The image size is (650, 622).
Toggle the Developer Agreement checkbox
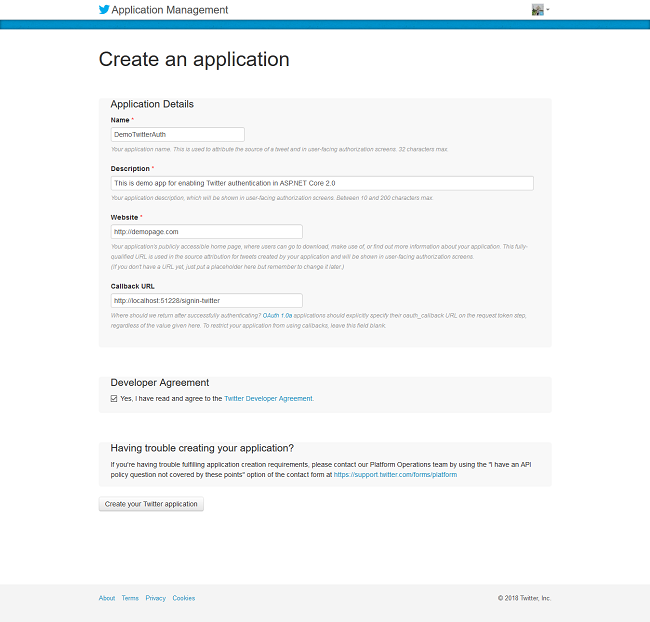(x=114, y=398)
